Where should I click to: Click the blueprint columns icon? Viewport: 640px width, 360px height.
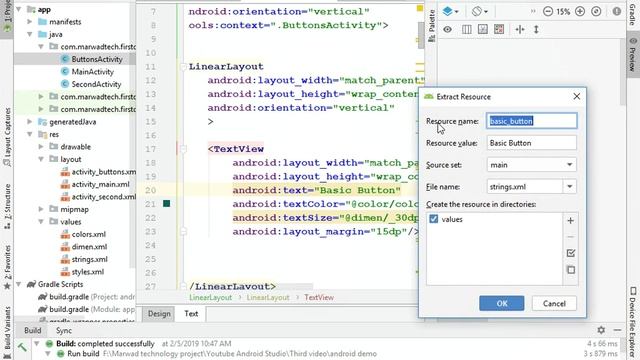click(x=467, y=29)
